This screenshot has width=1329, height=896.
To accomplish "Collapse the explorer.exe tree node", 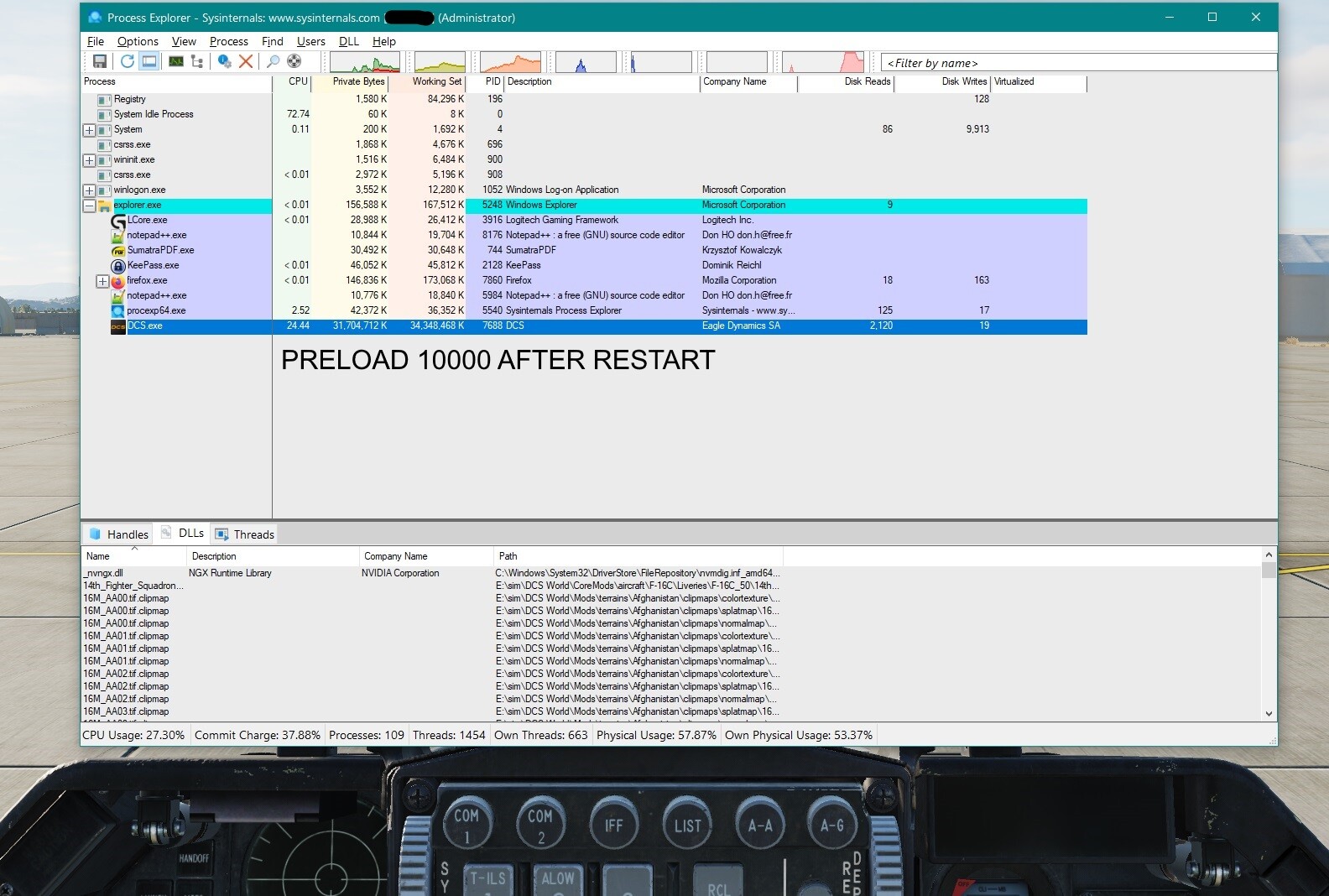I will (x=89, y=206).
